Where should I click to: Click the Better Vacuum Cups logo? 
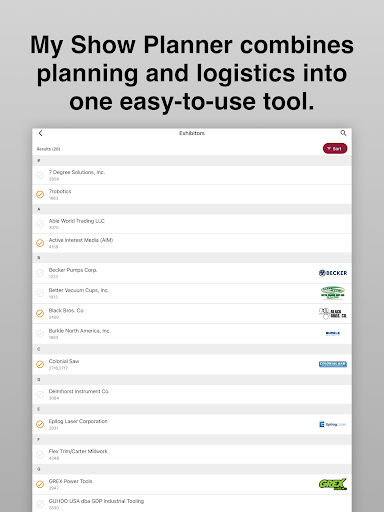333,293
